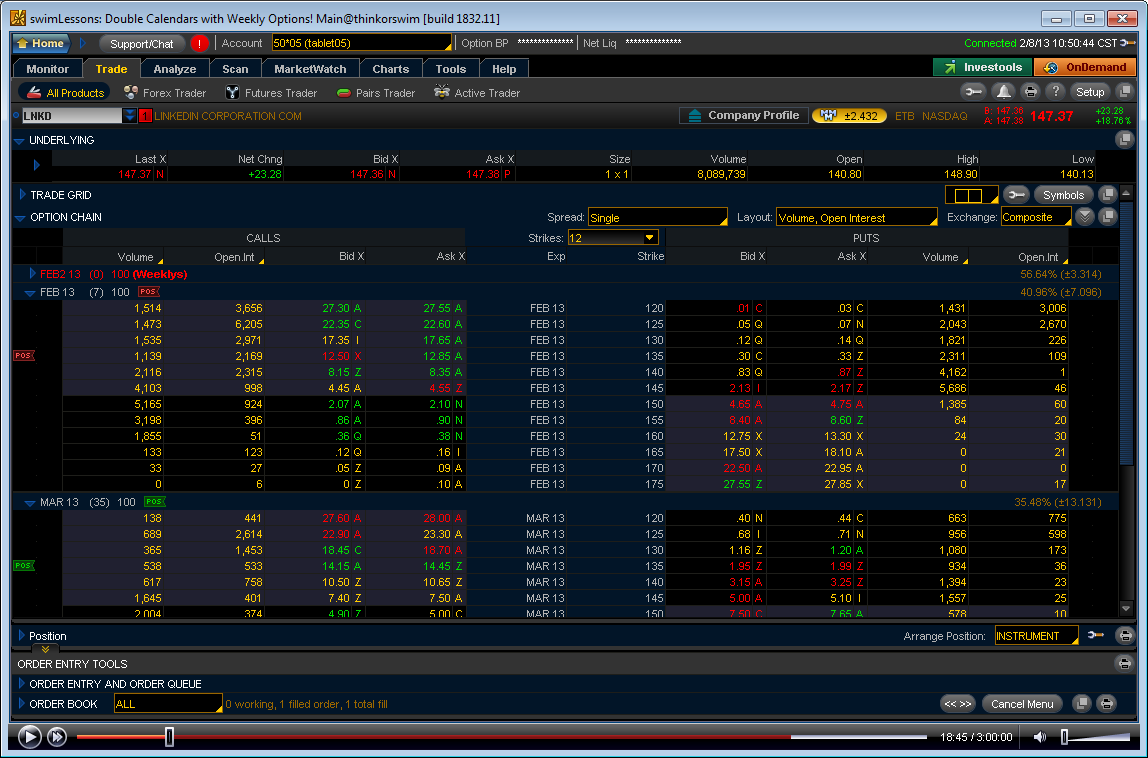
Task: Click printer icon in Order Entry Tools header
Action: click(1125, 664)
